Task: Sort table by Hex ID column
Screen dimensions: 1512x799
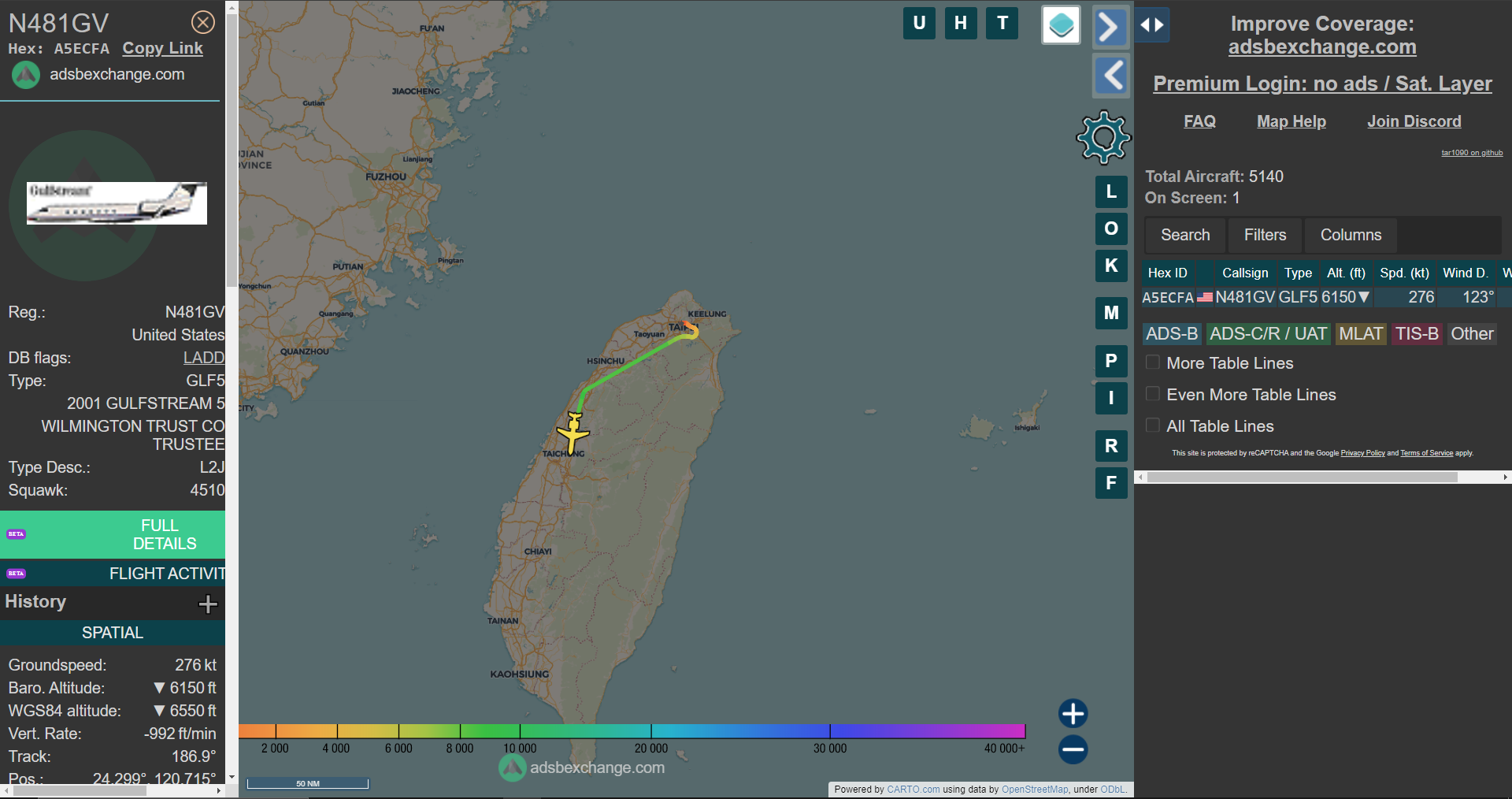Action: click(1168, 273)
